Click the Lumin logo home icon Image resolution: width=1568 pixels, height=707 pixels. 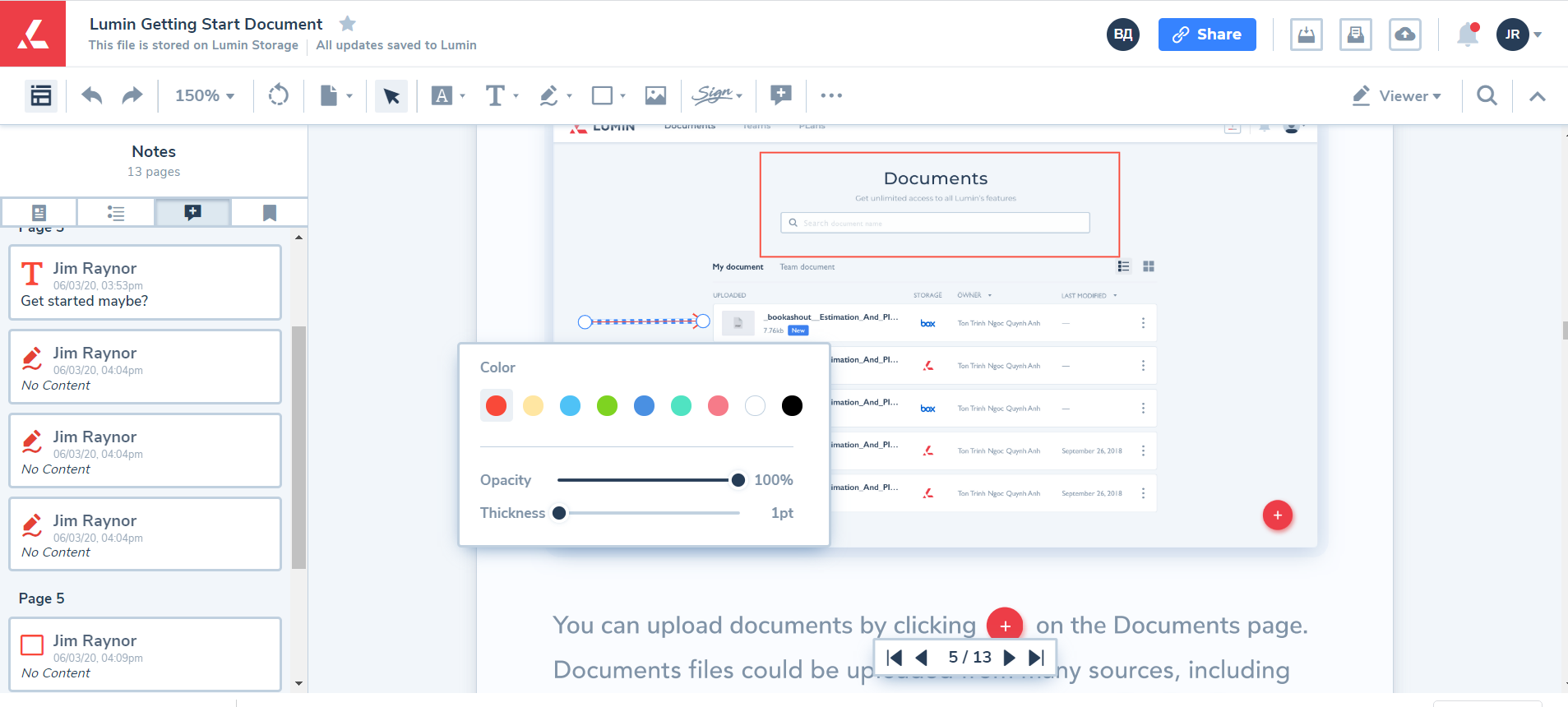pyautogui.click(x=33, y=34)
